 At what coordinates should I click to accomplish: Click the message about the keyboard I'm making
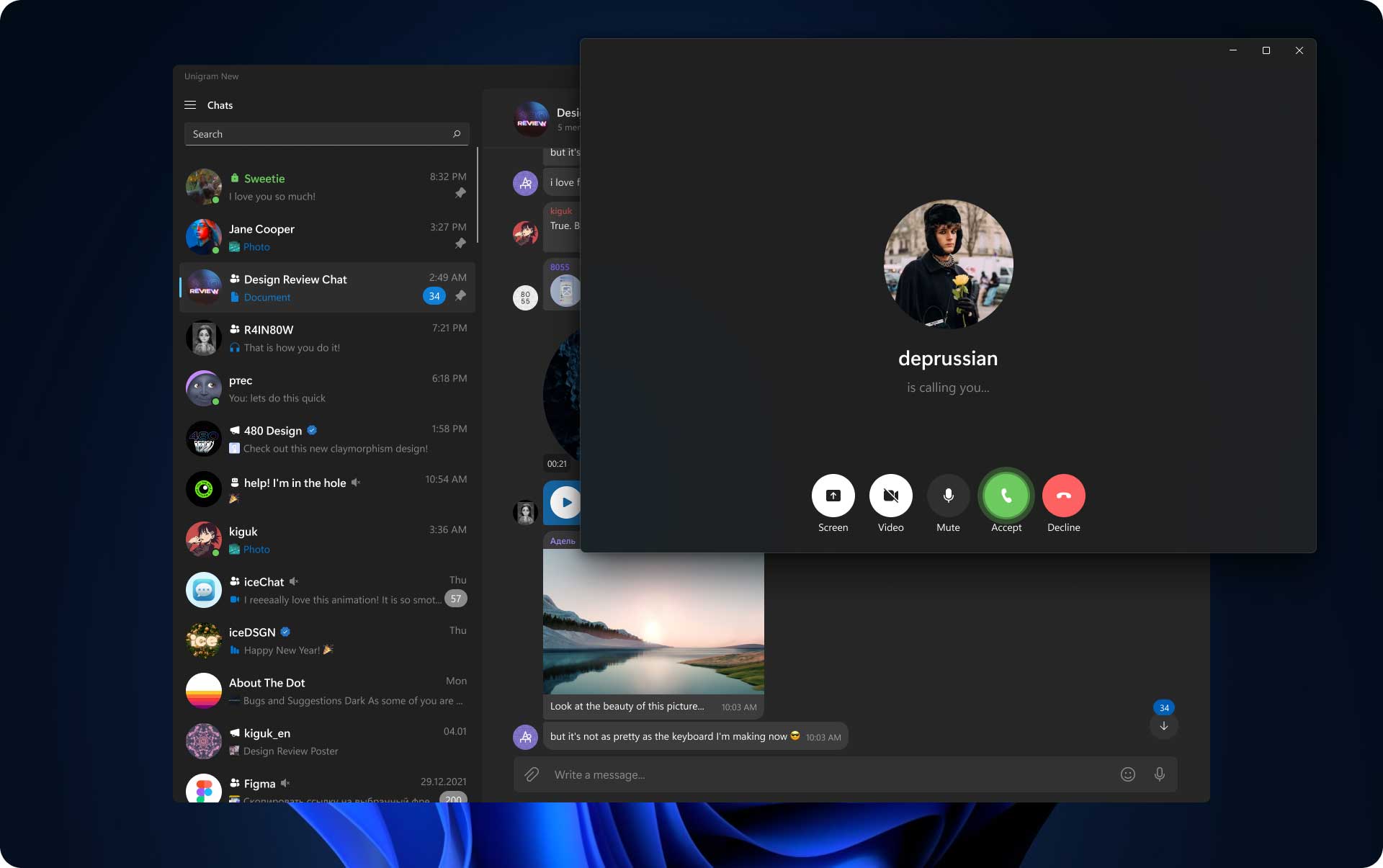(x=695, y=736)
